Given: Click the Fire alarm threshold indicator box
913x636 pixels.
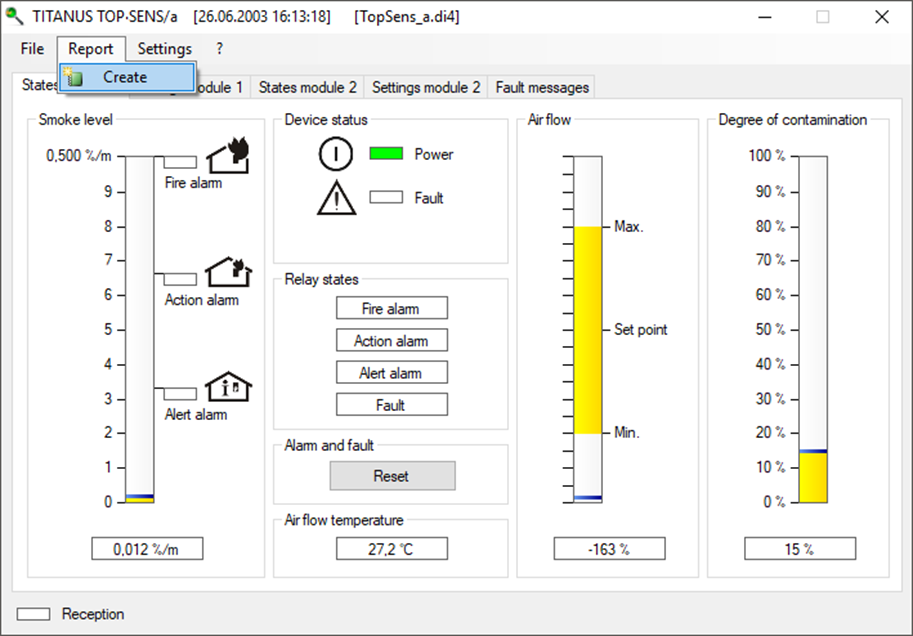Looking at the screenshot, I should [181, 162].
